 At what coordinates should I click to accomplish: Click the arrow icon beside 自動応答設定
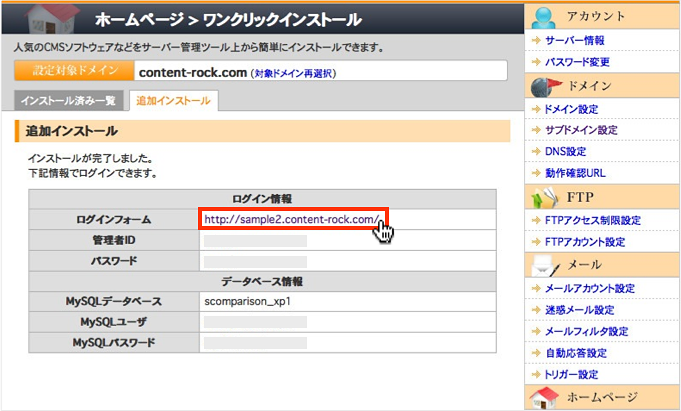[x=536, y=353]
